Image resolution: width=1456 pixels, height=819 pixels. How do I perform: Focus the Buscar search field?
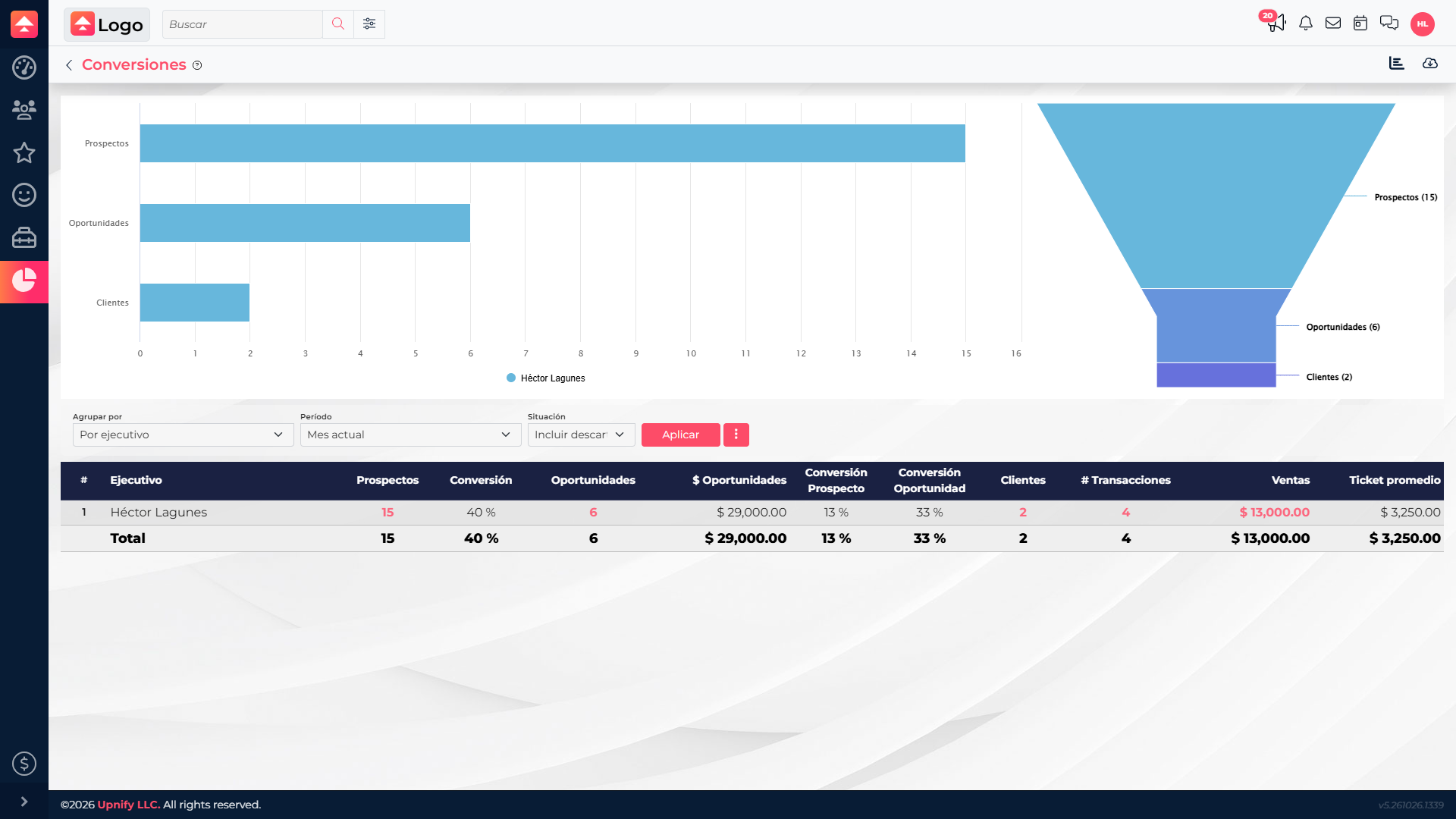[x=243, y=24]
